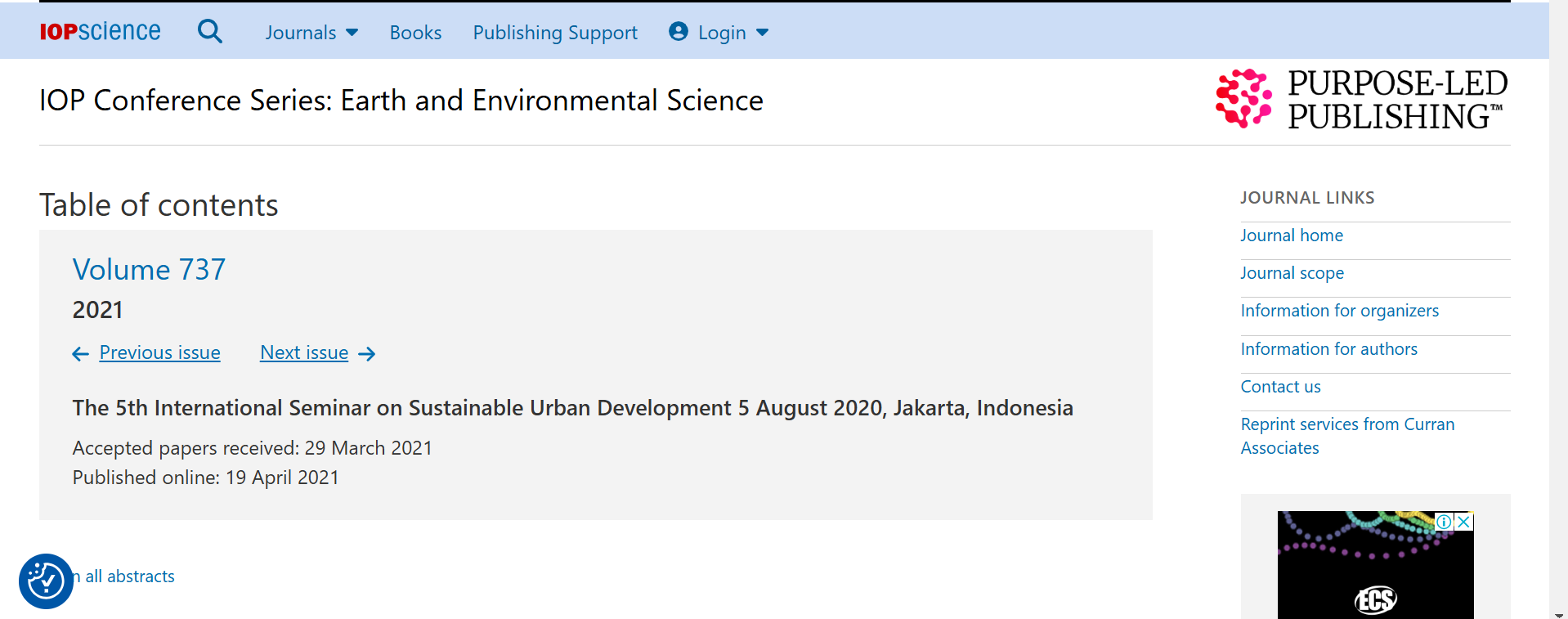Click the IOPscience logo
1568x619 pixels.
(x=100, y=32)
